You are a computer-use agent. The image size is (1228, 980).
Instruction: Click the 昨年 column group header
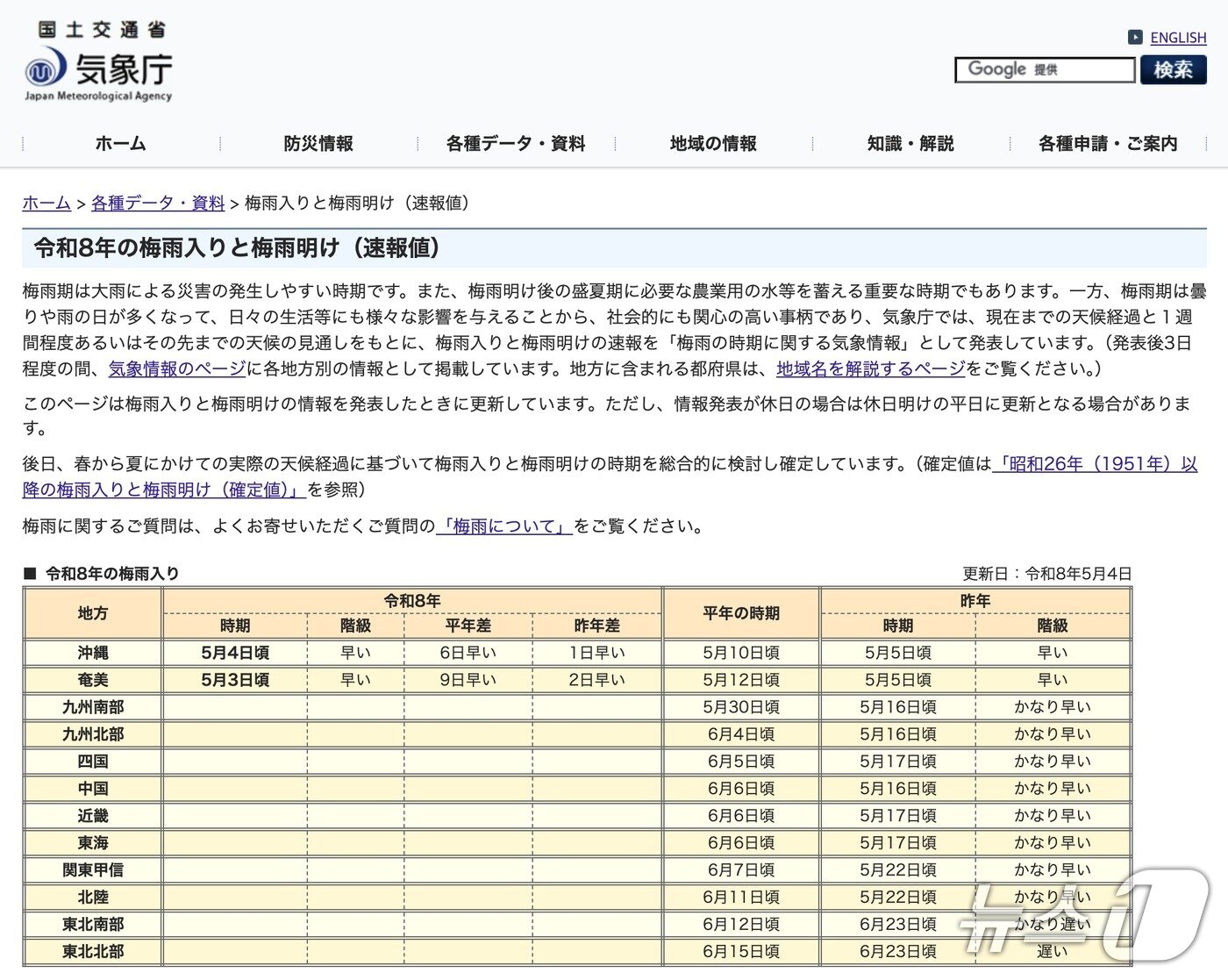[975, 601]
